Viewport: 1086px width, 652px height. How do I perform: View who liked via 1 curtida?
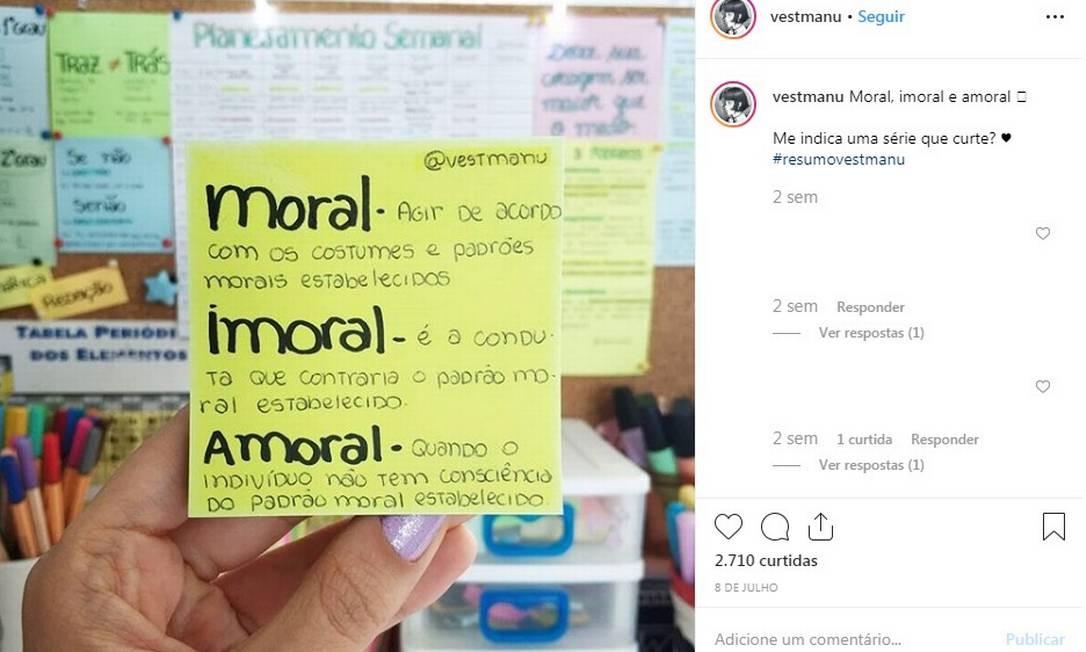coord(864,439)
